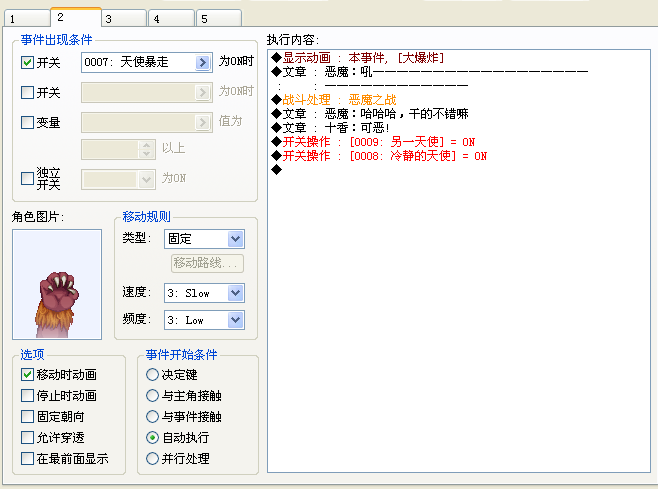Open the disabled second switch picker arrow

(203, 92)
